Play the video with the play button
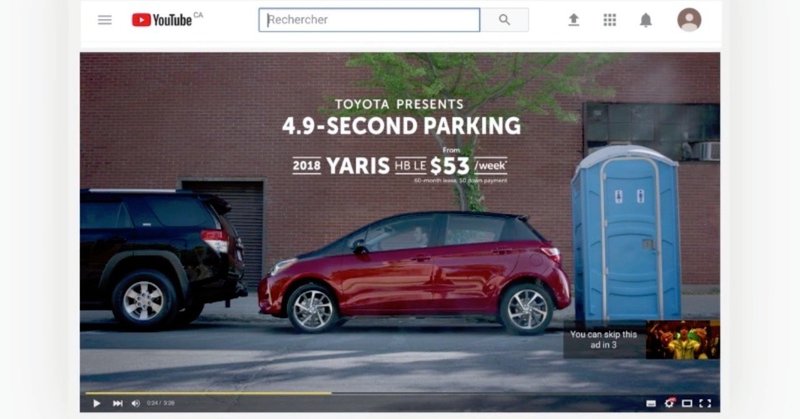 tap(96, 403)
